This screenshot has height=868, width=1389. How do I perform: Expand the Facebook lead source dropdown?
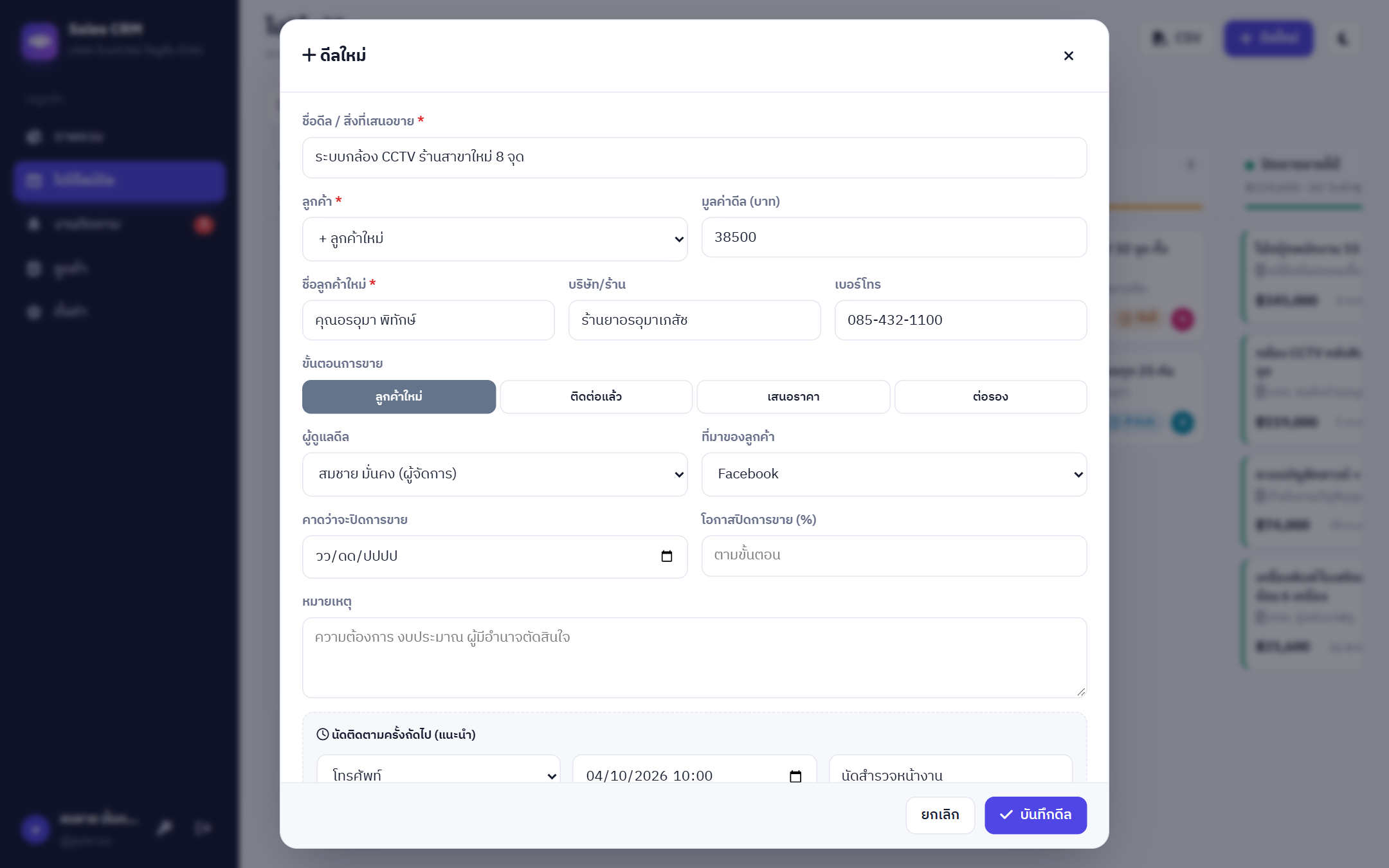(x=894, y=475)
